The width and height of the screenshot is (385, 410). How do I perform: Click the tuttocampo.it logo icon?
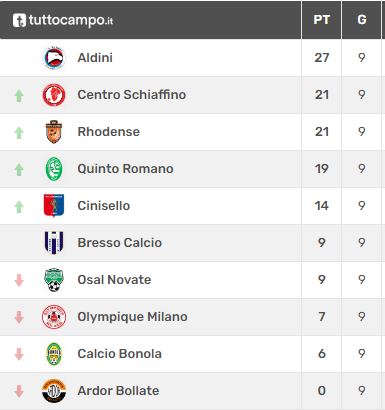tap(19, 20)
